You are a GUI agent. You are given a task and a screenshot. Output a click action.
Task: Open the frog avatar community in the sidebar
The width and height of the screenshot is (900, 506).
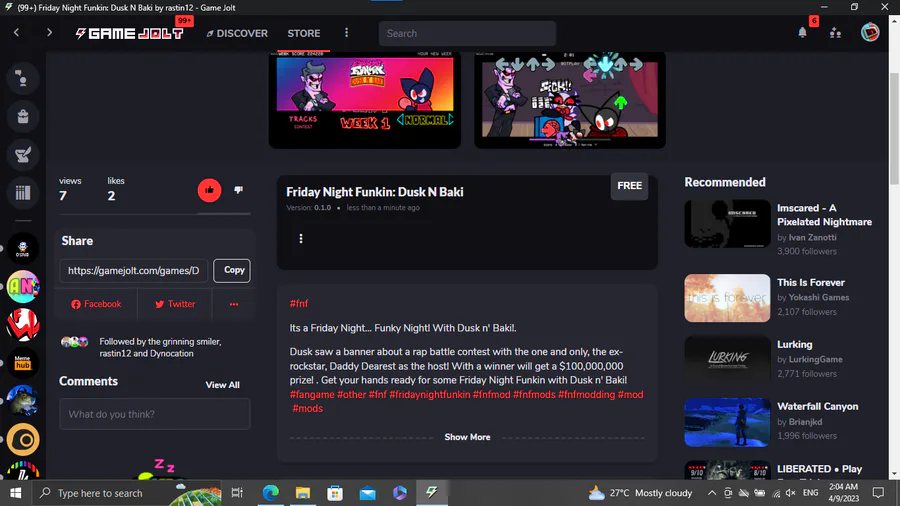pyautogui.click(x=23, y=401)
